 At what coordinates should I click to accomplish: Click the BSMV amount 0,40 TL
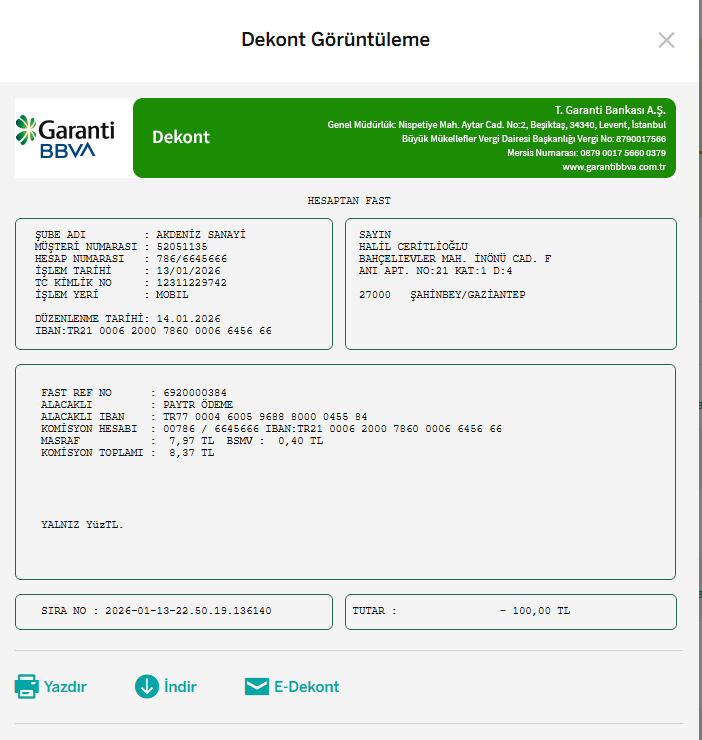click(300, 441)
